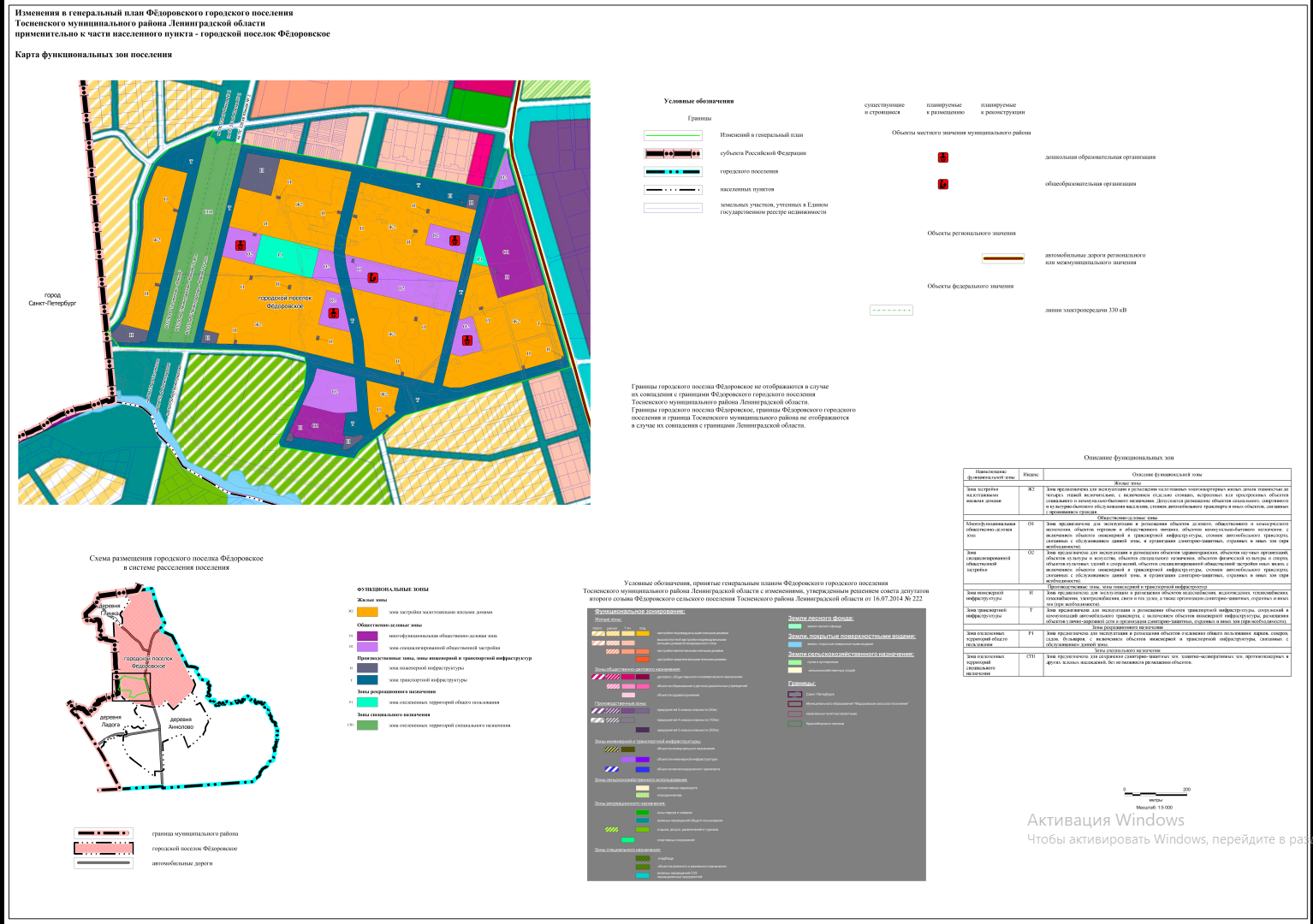Click the 'населенных пунктов' dashed line sample
The image size is (1313, 924).
673,190
